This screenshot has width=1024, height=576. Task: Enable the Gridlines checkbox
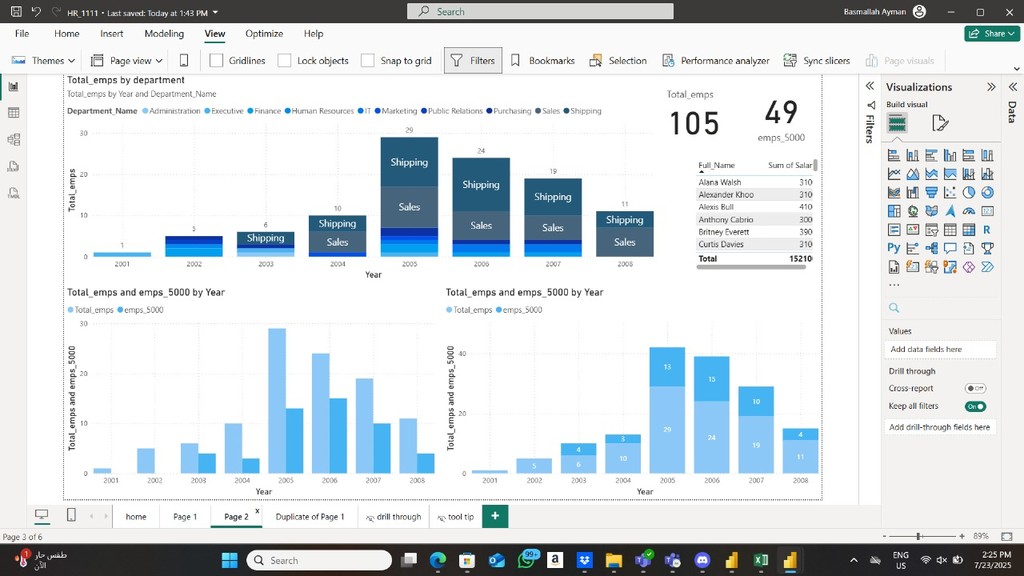tap(216, 60)
